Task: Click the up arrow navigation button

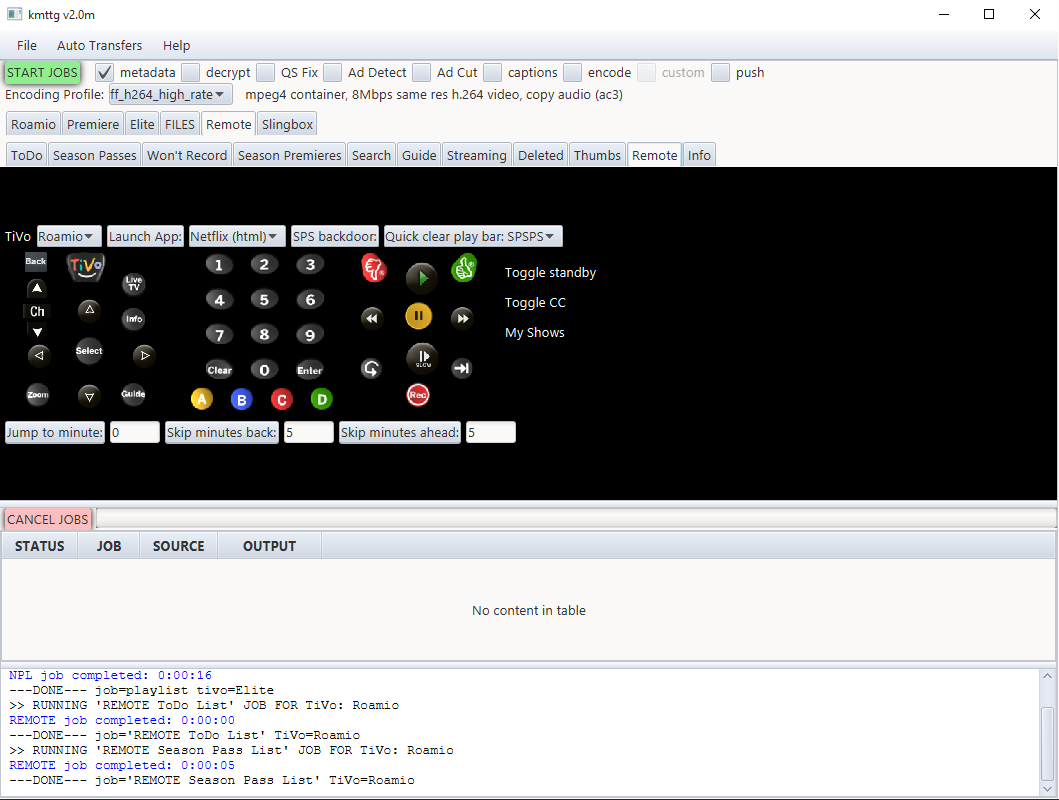Action: tap(89, 311)
